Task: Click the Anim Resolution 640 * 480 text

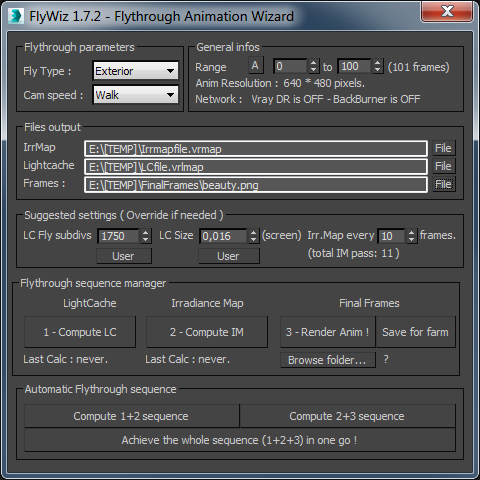Action: coord(280,83)
